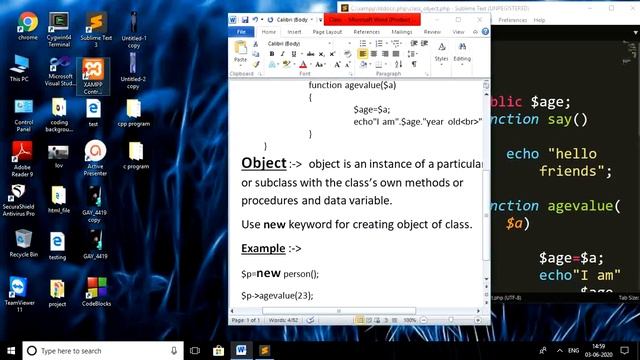
Task: Click the Paste button in Word
Action: pyautogui.click(x=240, y=52)
